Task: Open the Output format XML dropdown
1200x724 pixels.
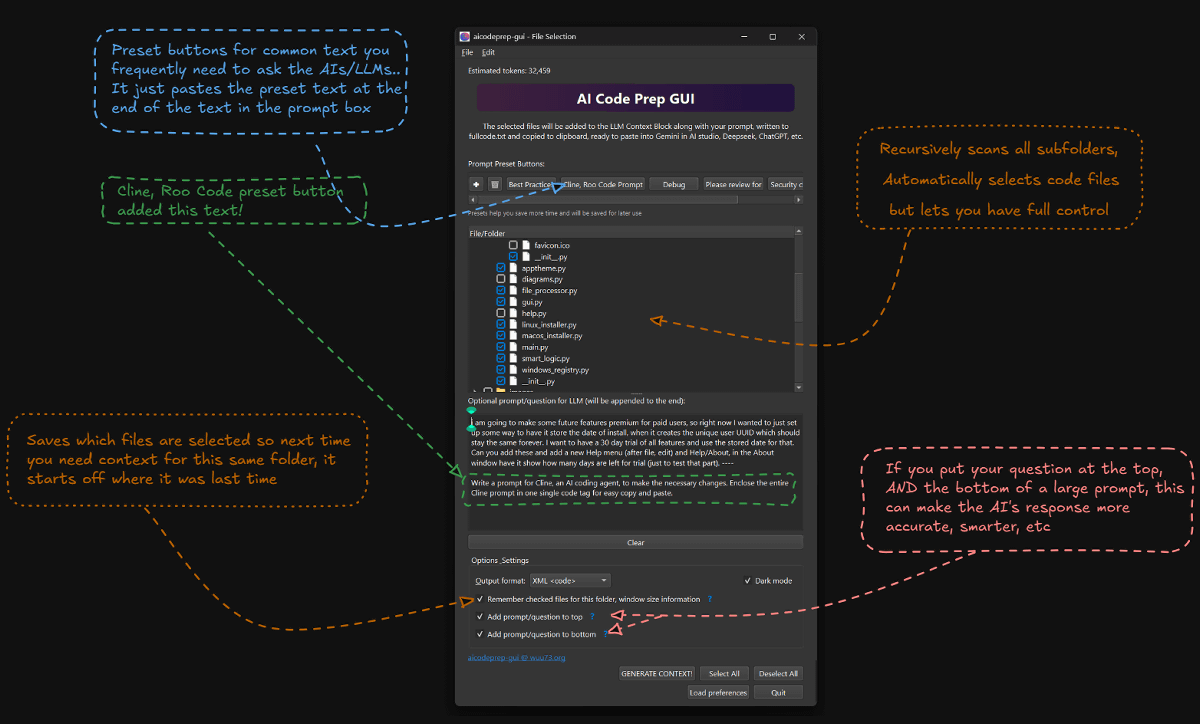Action: tap(570, 580)
